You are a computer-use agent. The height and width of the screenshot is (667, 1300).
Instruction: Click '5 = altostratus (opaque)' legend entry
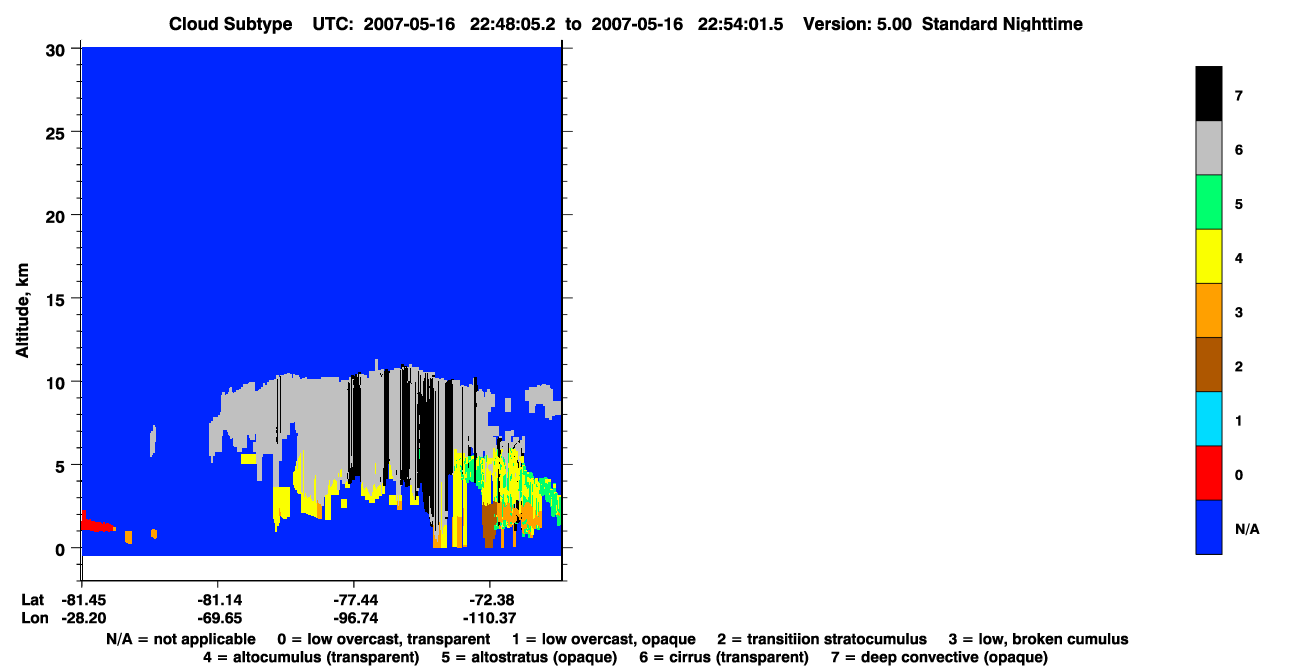pos(531,657)
